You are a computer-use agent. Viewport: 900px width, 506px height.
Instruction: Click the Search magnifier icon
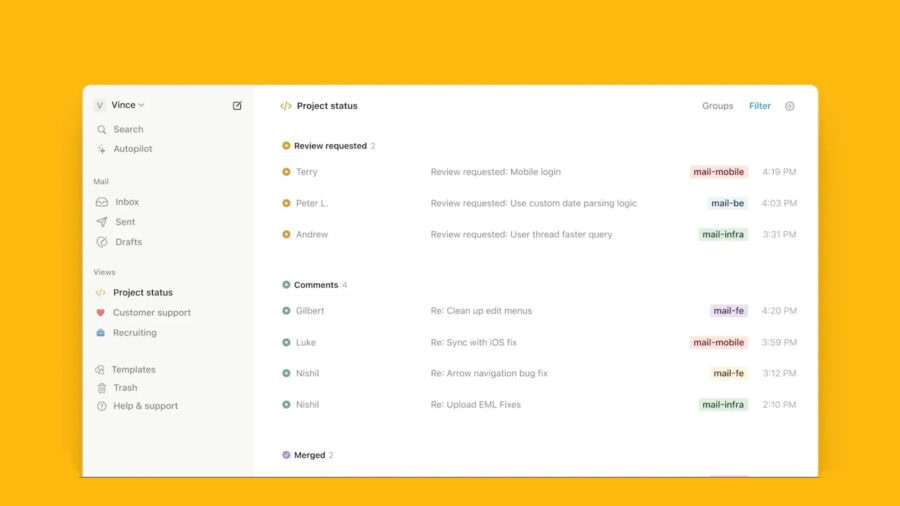pos(102,130)
